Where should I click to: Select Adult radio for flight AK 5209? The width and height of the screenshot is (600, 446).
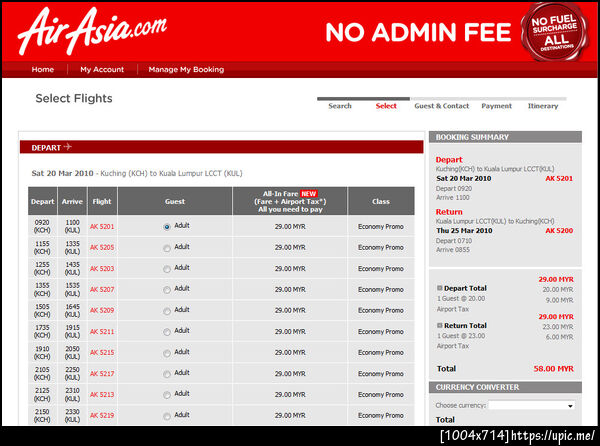(167, 311)
